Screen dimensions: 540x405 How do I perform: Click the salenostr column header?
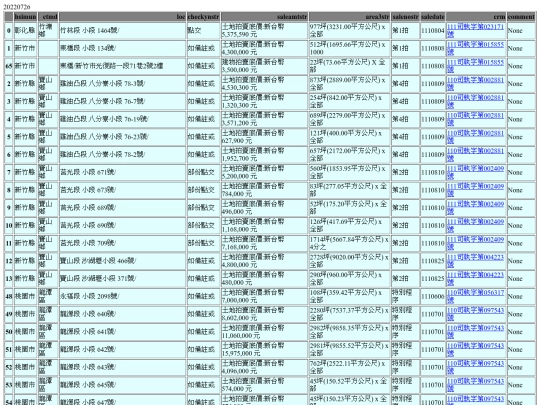coord(405,17)
